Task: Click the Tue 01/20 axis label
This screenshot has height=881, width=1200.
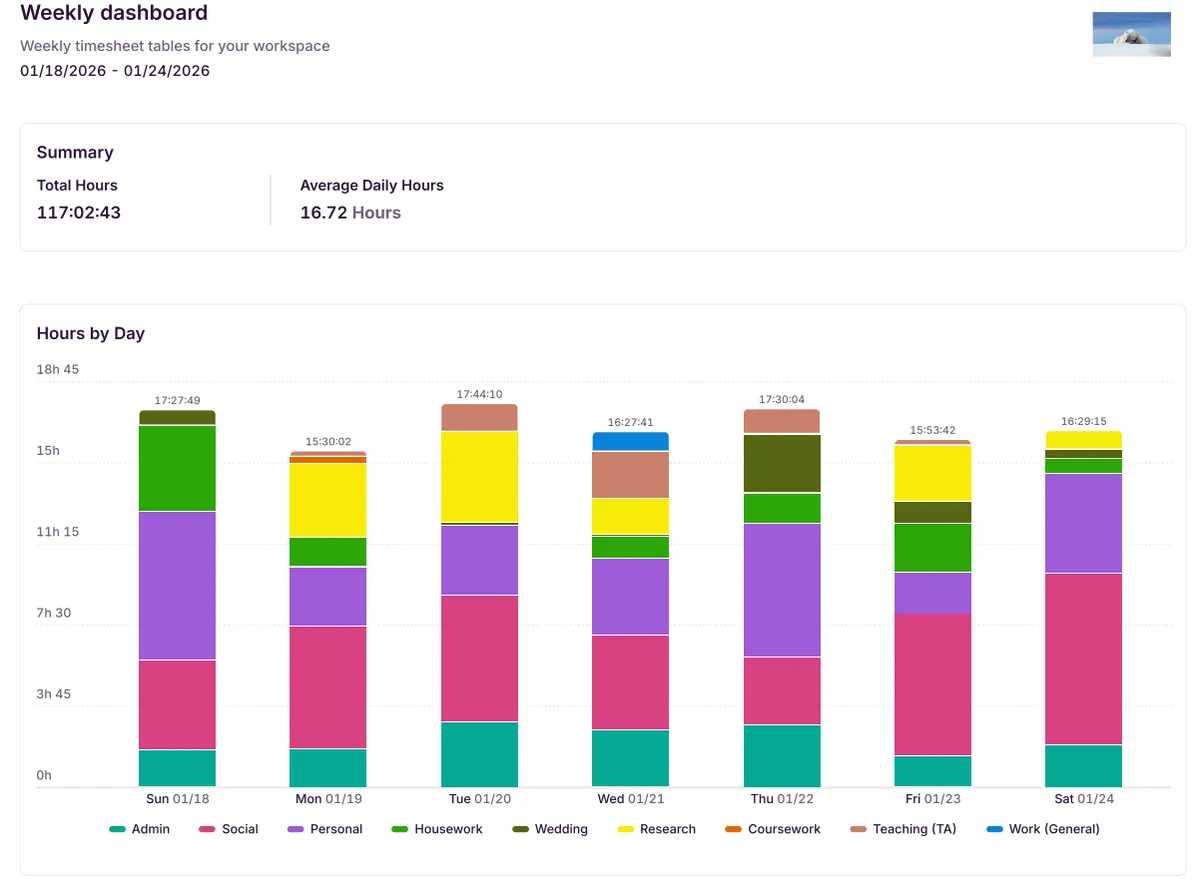Action: tap(480, 799)
